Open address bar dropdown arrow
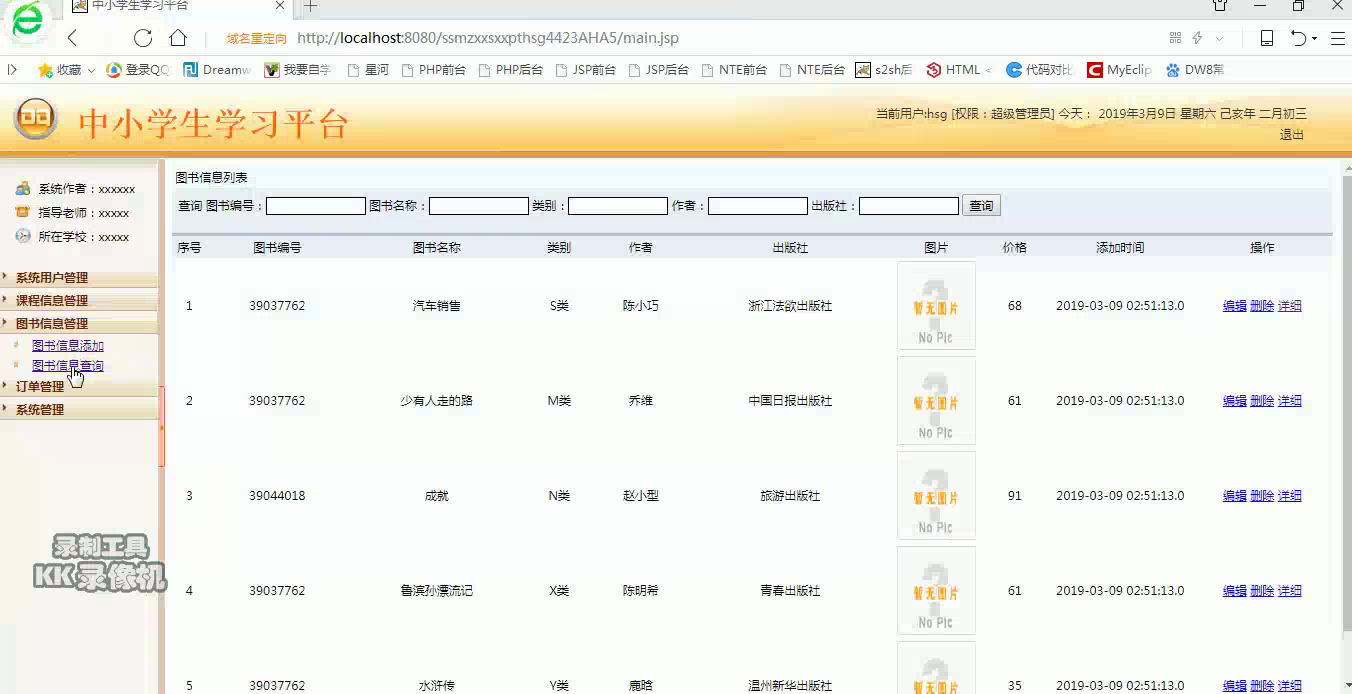 pos(1220,38)
